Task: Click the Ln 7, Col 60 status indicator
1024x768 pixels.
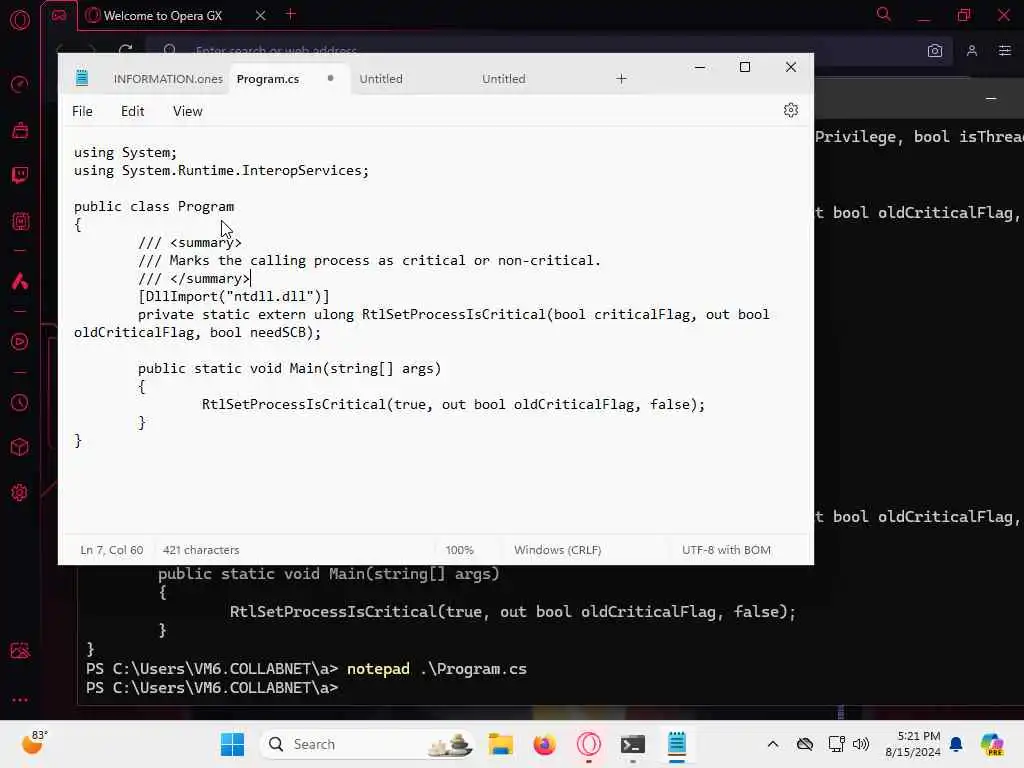Action: [x=112, y=550]
